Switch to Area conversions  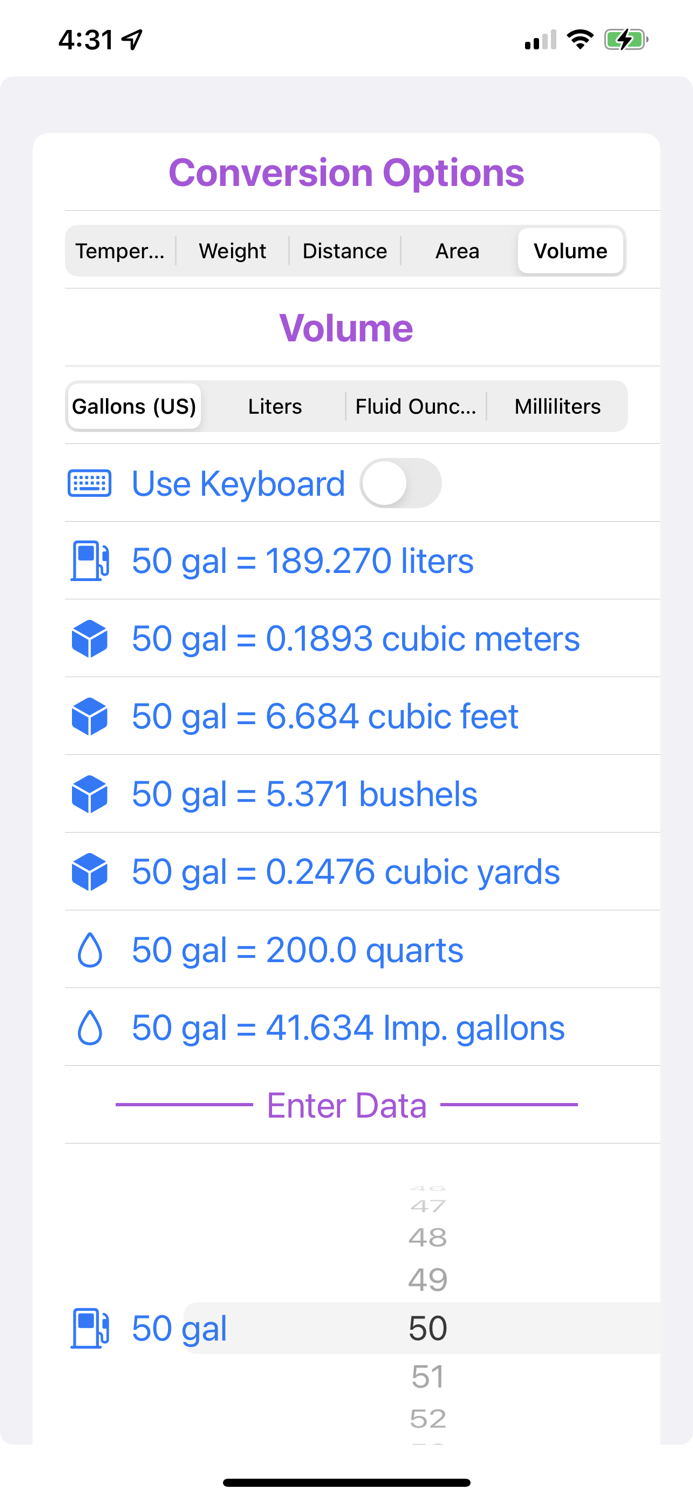point(456,251)
